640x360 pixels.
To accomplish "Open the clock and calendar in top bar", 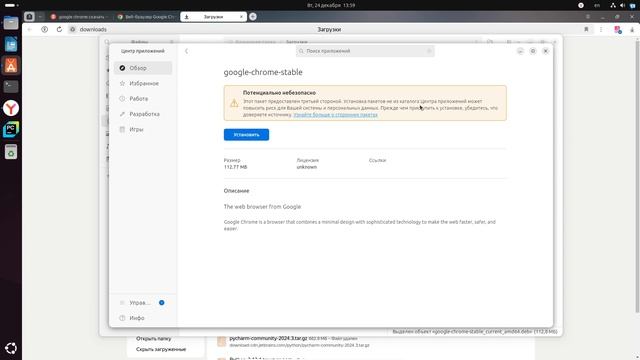I will coord(331,5).
